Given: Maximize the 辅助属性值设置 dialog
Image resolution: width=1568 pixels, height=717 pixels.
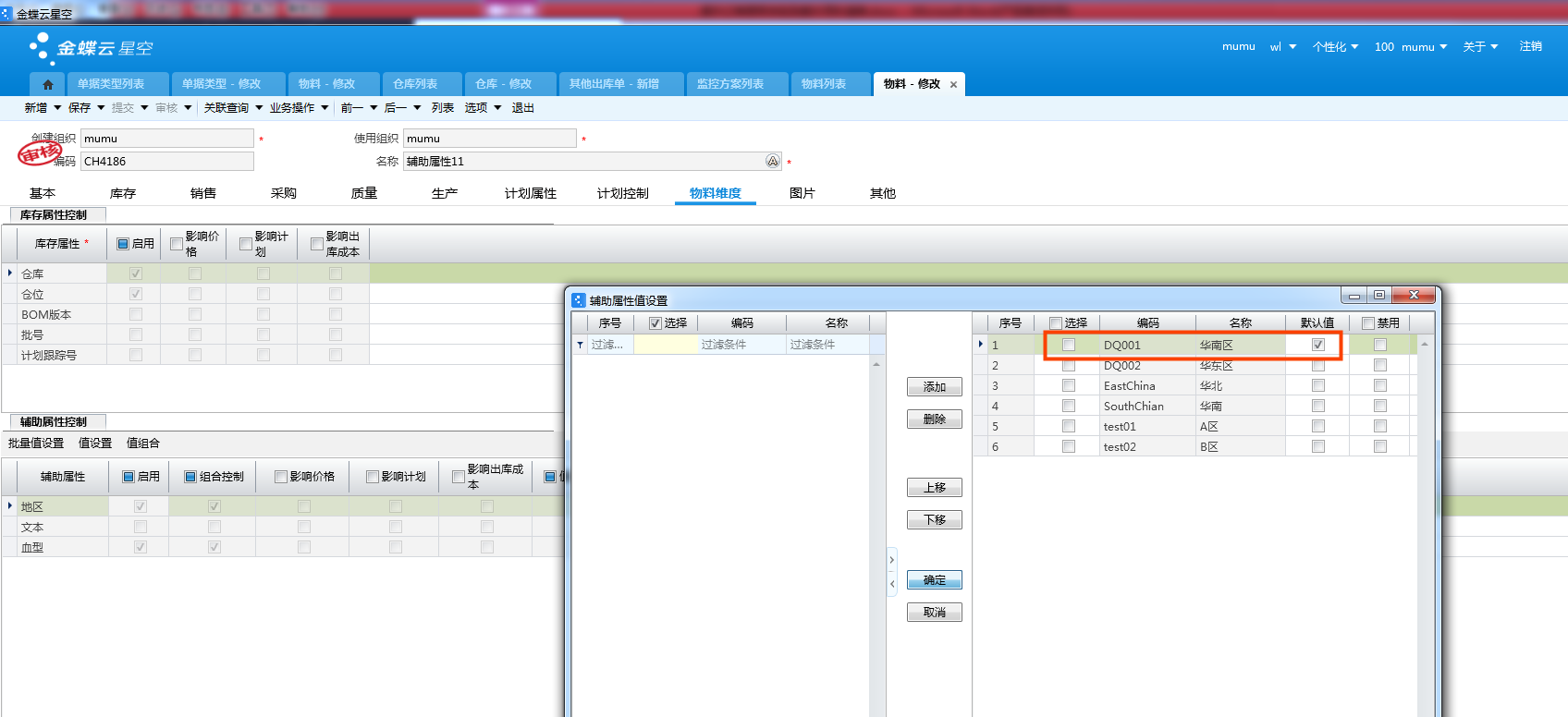Looking at the screenshot, I should pyautogui.click(x=1379, y=295).
